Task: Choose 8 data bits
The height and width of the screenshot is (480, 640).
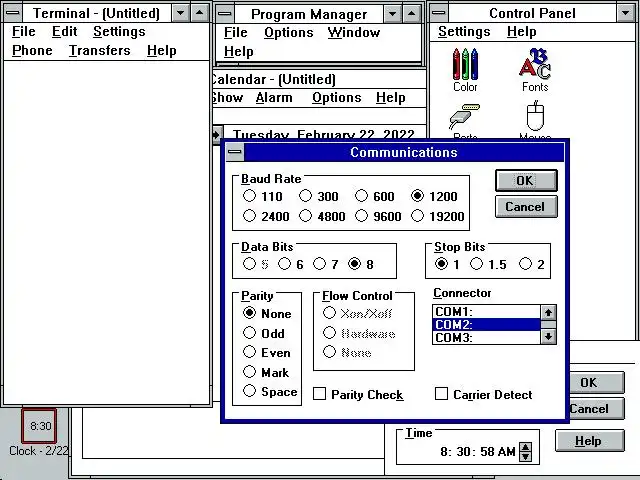Action: point(361,264)
